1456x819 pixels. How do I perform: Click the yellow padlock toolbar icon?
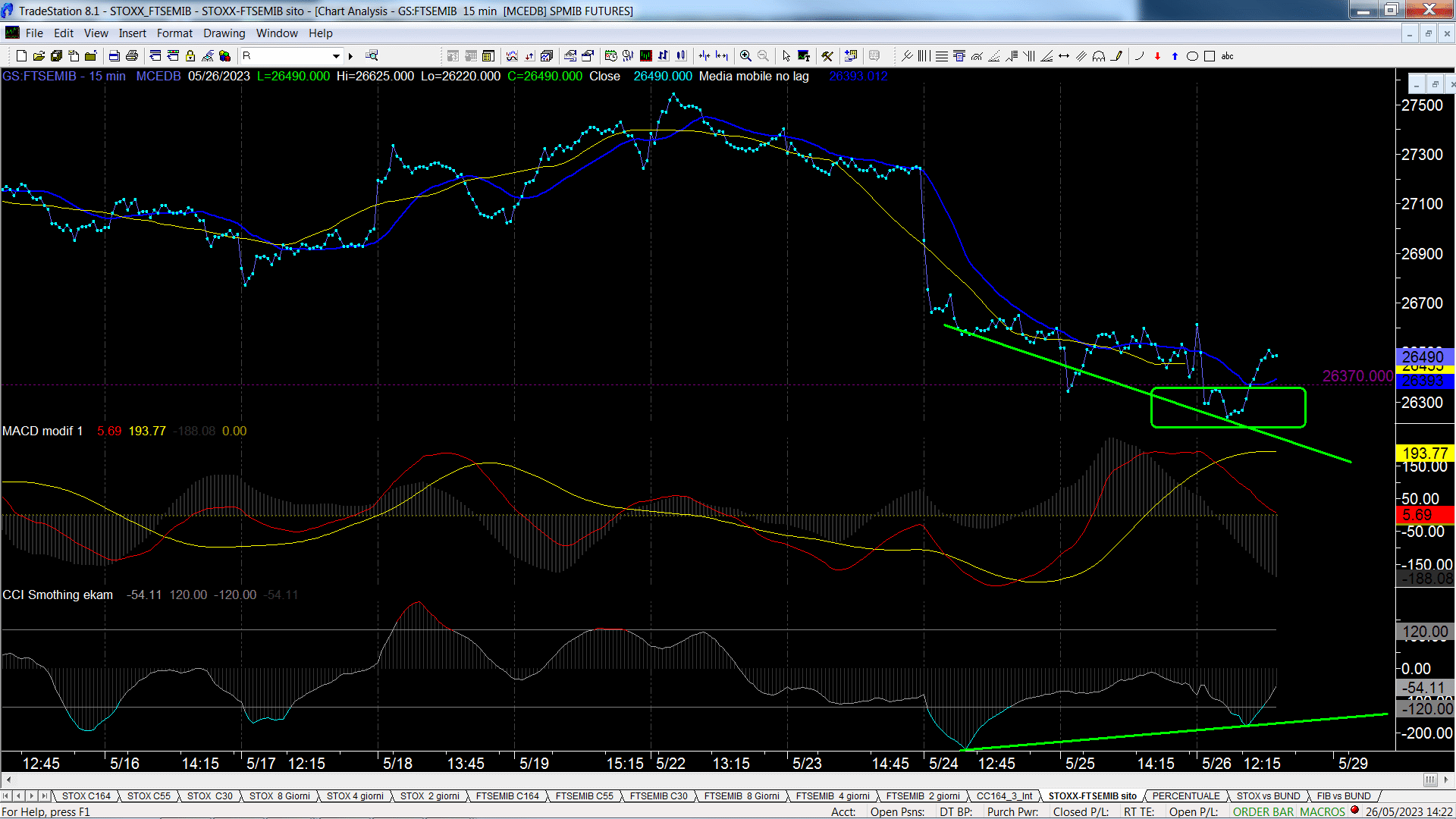tap(190, 56)
